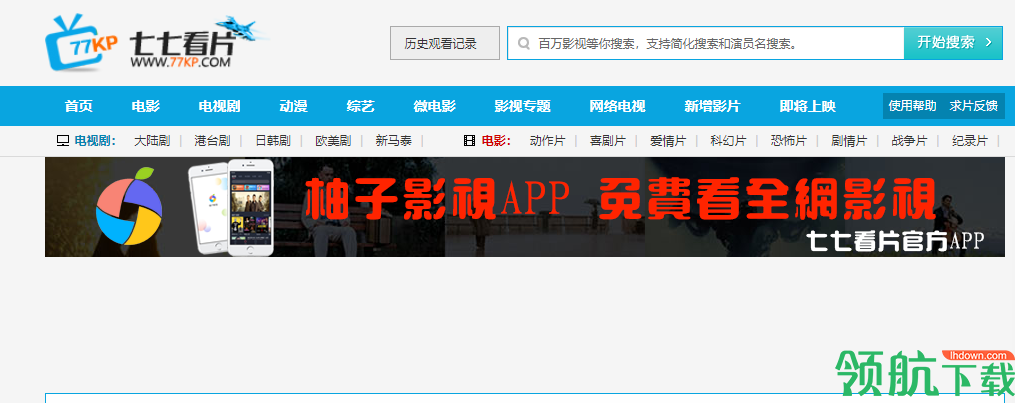Select the 恐怖片 category link

tap(789, 140)
